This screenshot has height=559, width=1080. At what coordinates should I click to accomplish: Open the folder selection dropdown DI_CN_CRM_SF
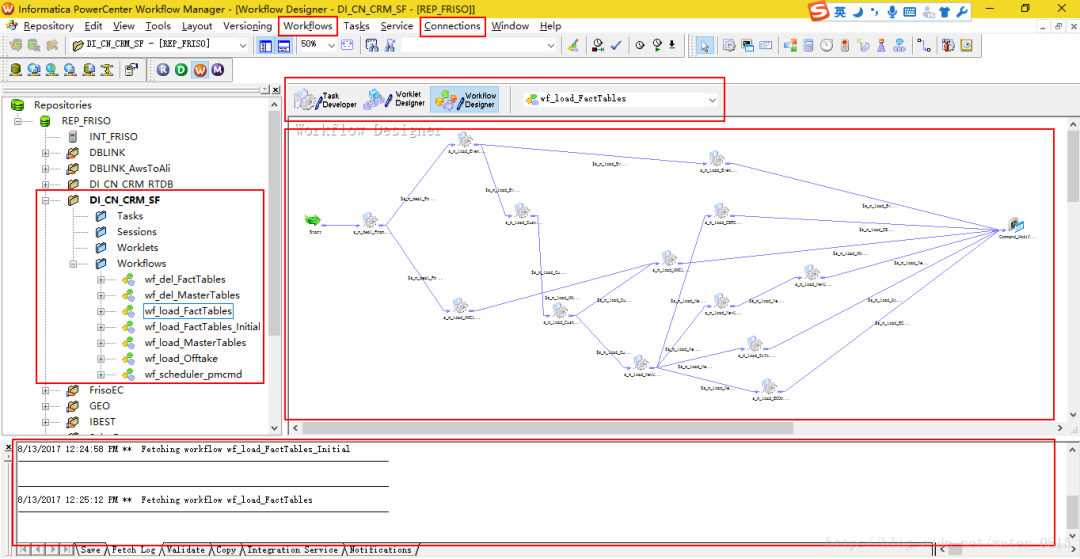point(242,45)
